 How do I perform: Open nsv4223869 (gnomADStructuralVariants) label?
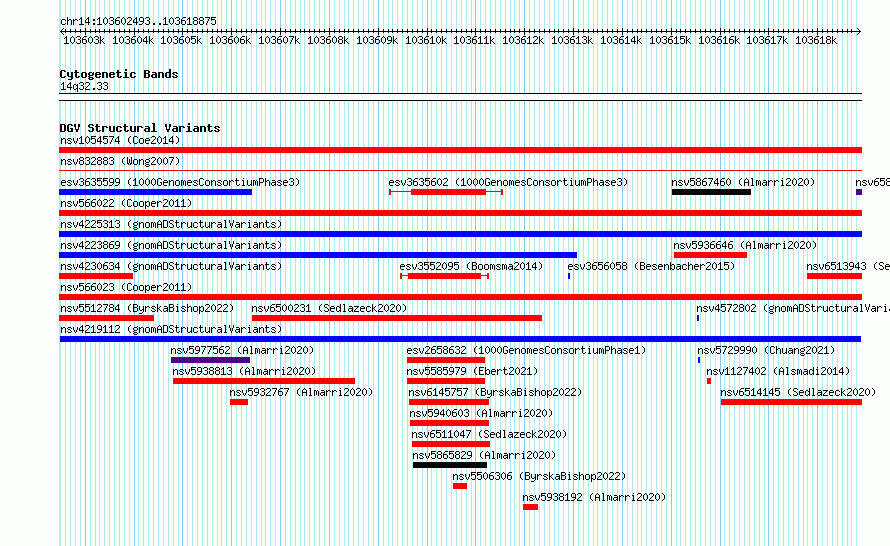pos(171,245)
